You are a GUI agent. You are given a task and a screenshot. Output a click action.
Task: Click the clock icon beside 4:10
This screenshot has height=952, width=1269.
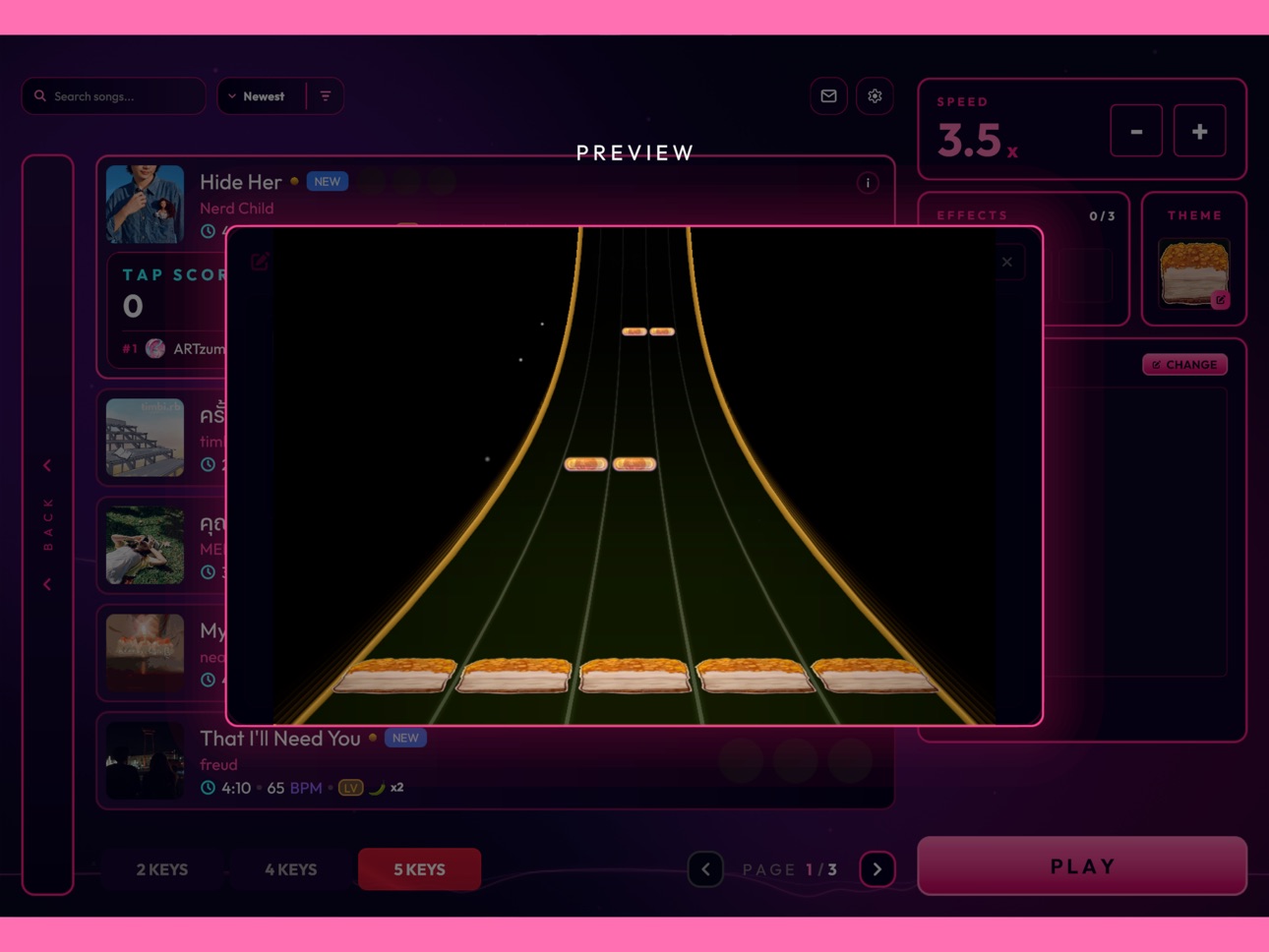208,788
